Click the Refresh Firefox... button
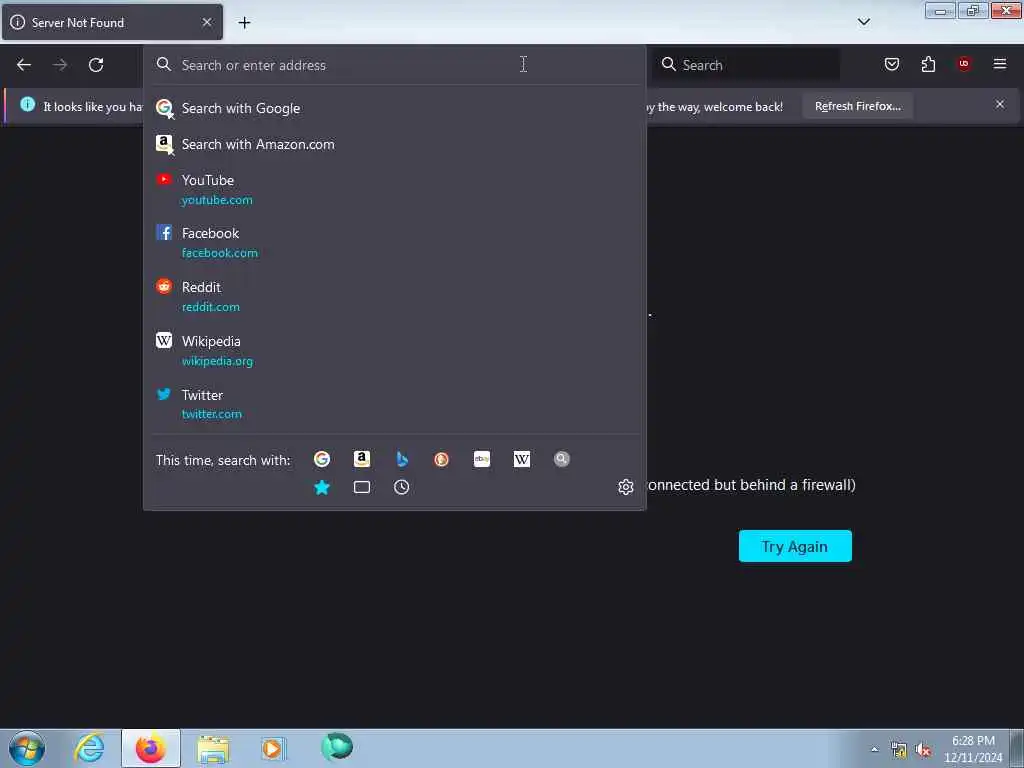Screen dimensions: 1024x768 tap(857, 106)
